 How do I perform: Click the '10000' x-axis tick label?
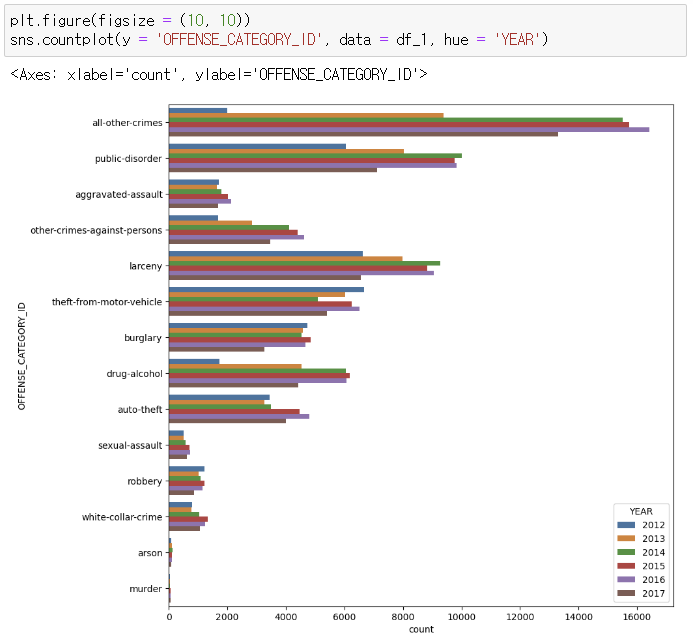(x=461, y=617)
